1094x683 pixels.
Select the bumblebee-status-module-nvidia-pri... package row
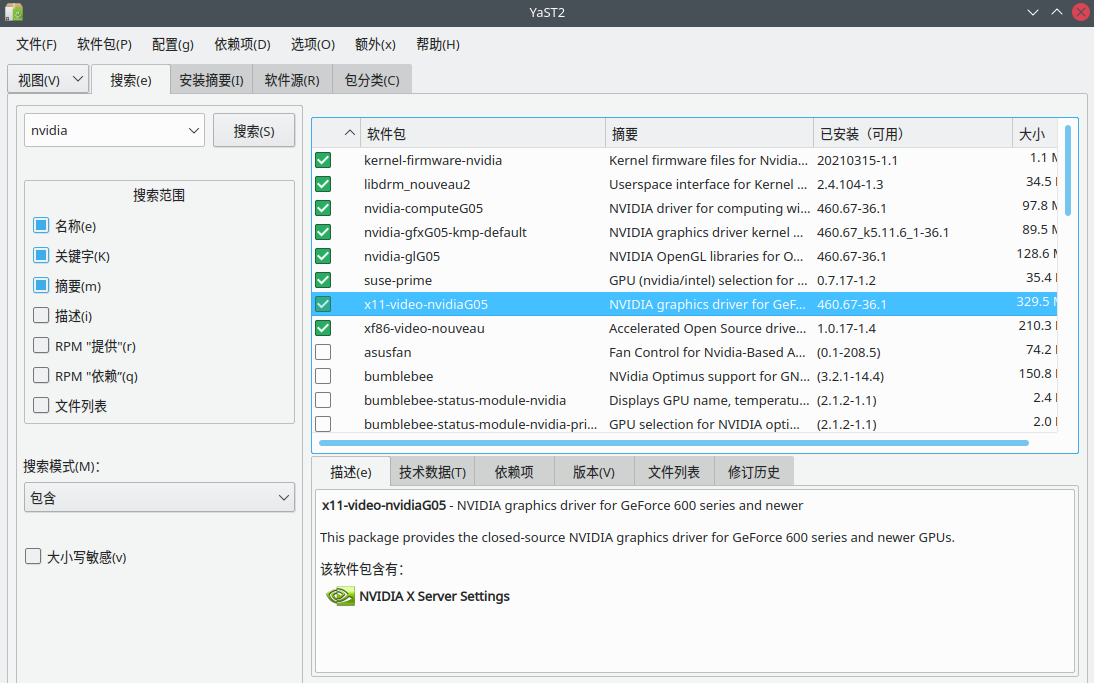684,424
